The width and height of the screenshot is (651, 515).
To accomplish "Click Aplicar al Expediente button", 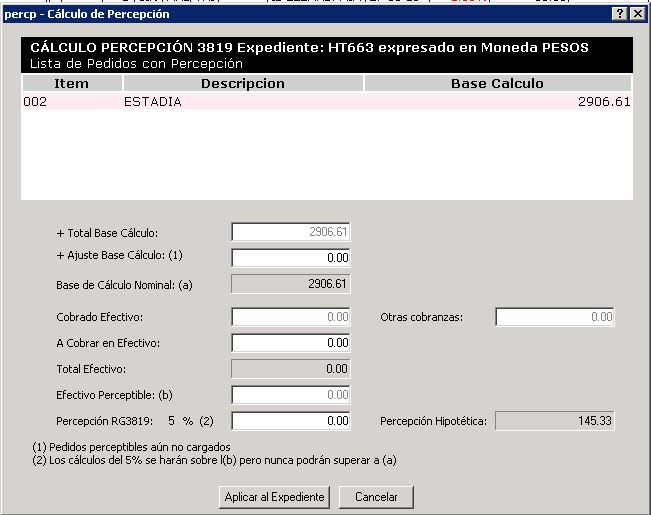I will pyautogui.click(x=274, y=497).
